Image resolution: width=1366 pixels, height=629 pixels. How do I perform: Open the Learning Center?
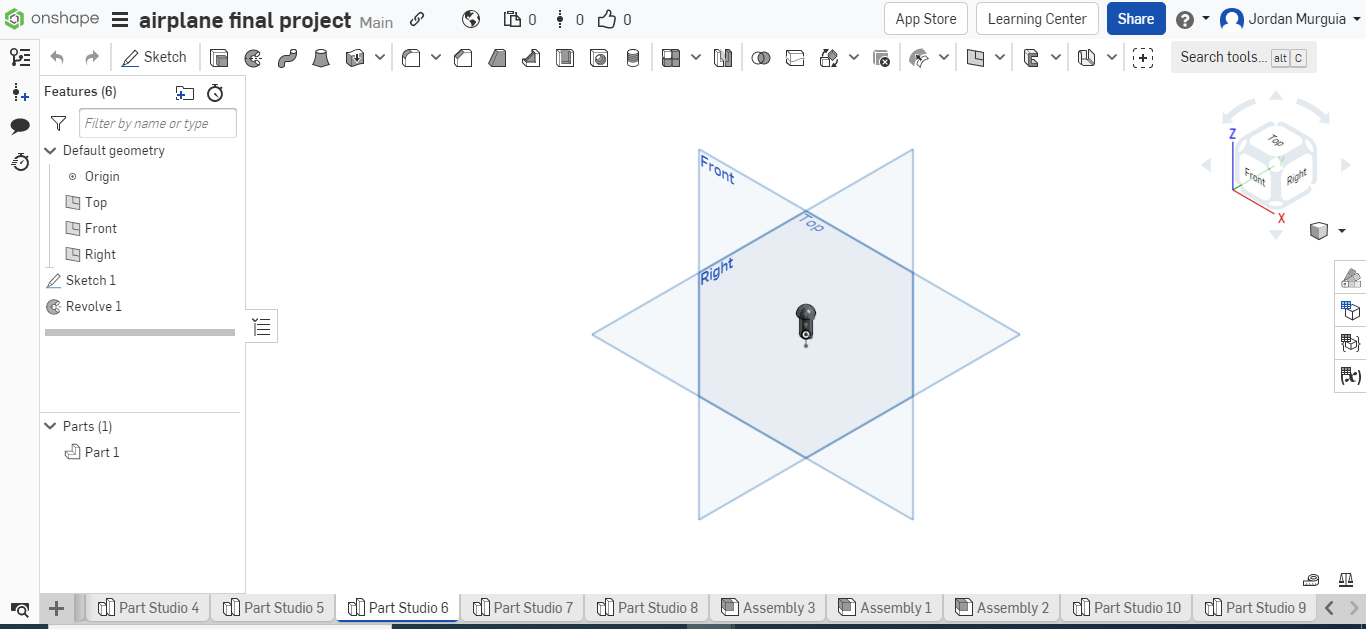1036,18
